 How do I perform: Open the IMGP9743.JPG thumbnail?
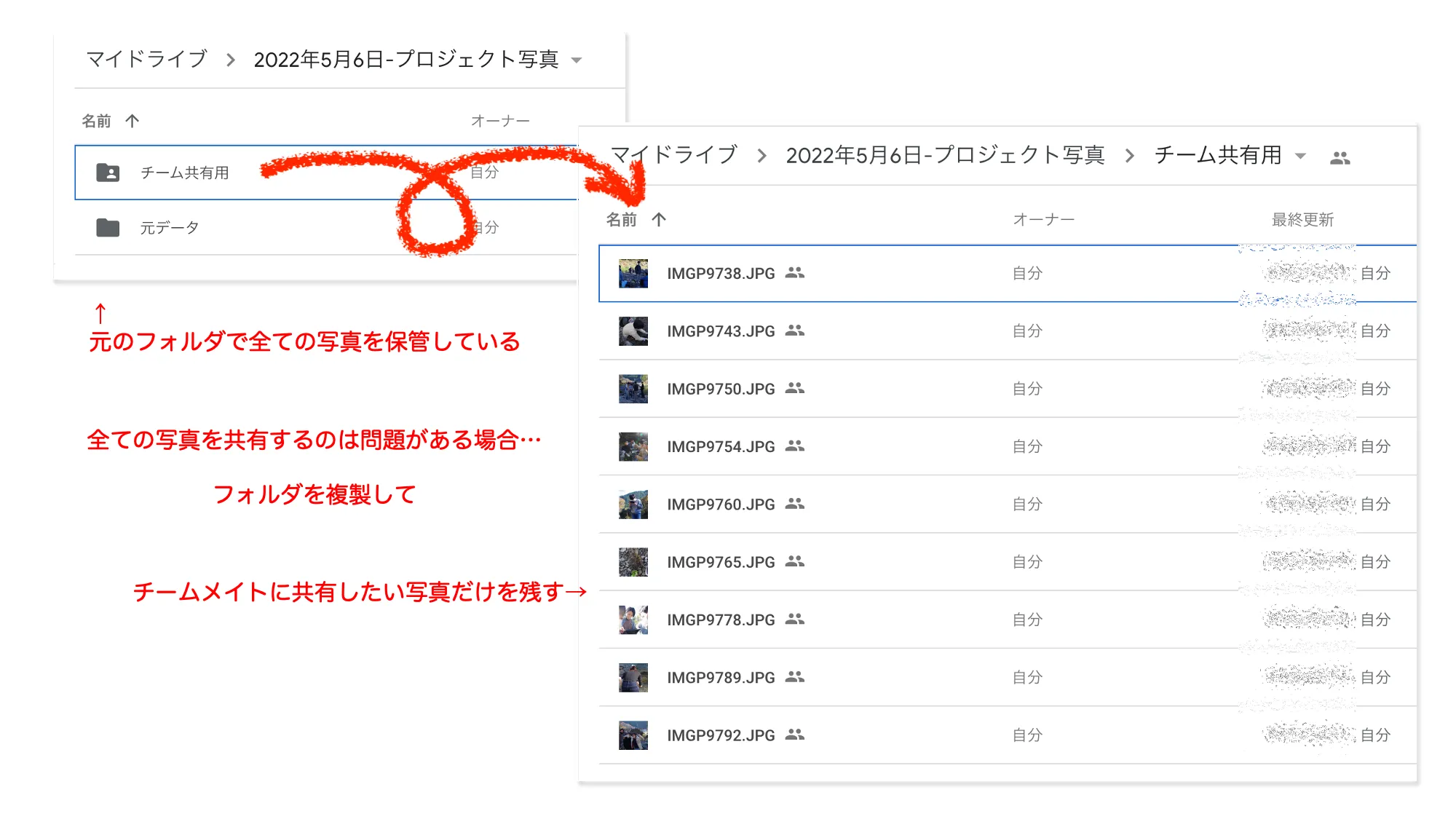633,331
